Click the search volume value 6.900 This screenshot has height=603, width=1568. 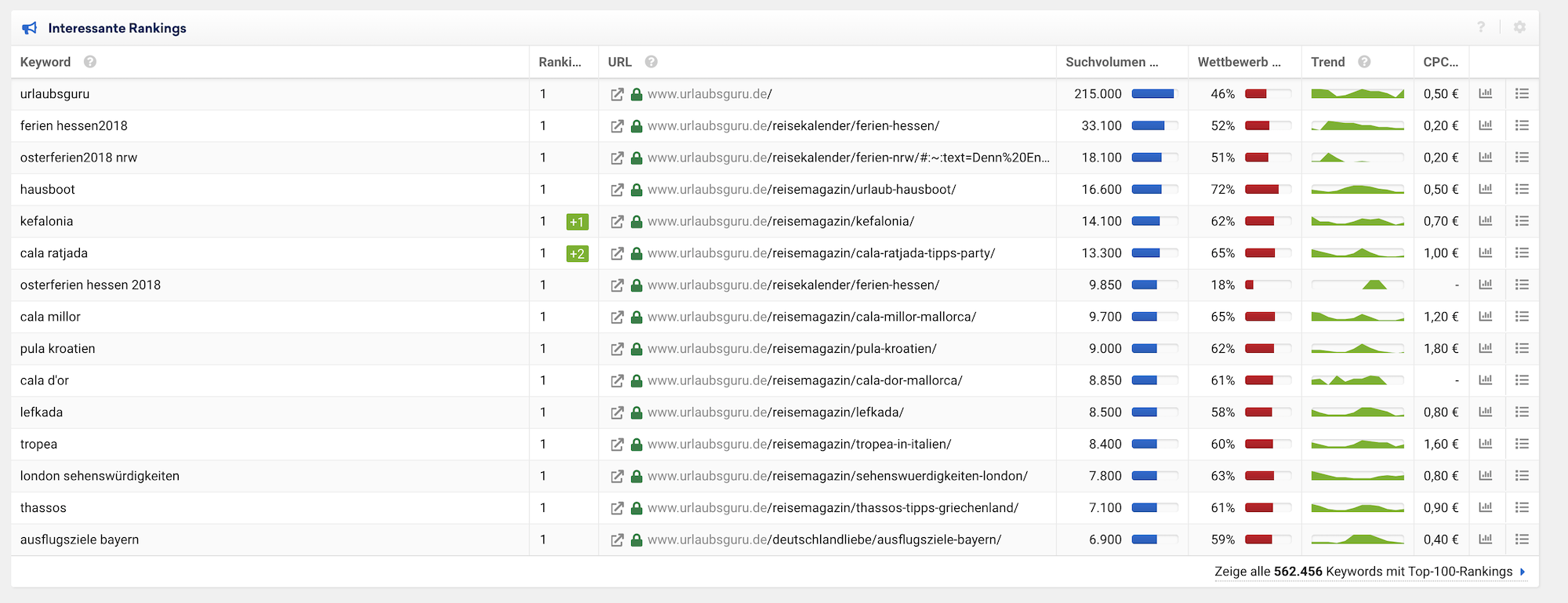pos(1105,539)
